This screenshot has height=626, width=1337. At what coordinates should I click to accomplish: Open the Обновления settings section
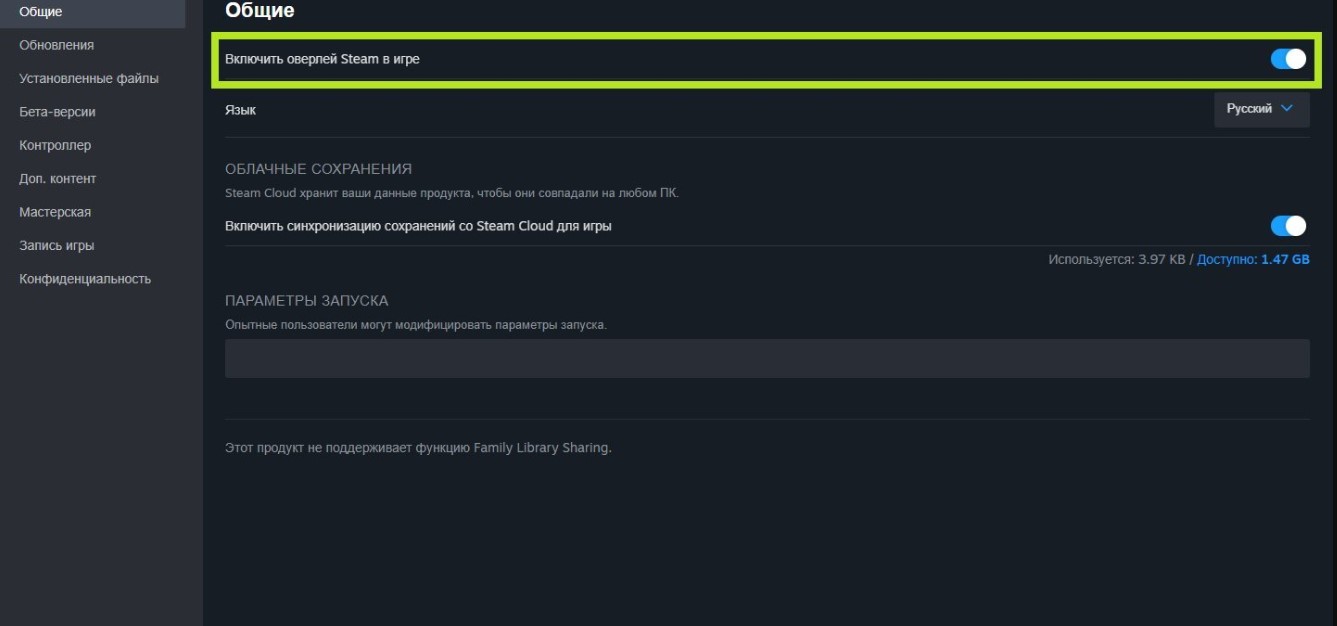coord(57,45)
